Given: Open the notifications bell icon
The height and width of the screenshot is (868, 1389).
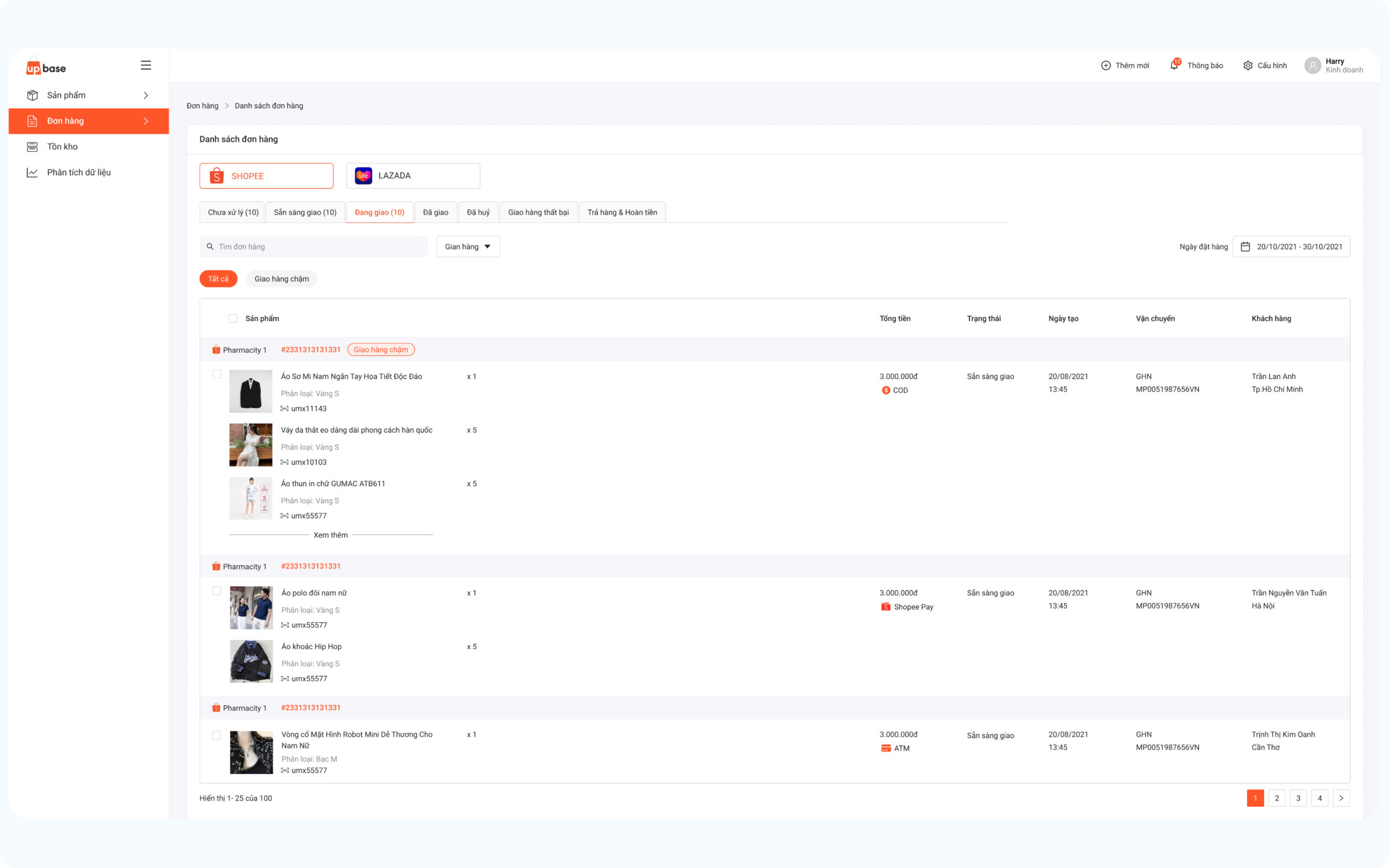Looking at the screenshot, I should point(1174,66).
